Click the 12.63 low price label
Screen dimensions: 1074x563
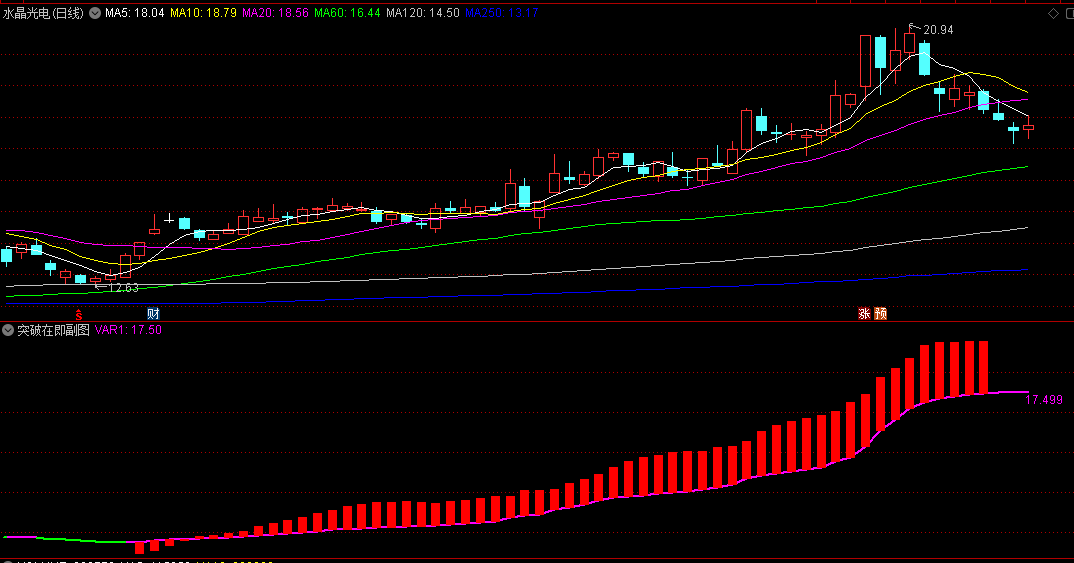point(124,288)
